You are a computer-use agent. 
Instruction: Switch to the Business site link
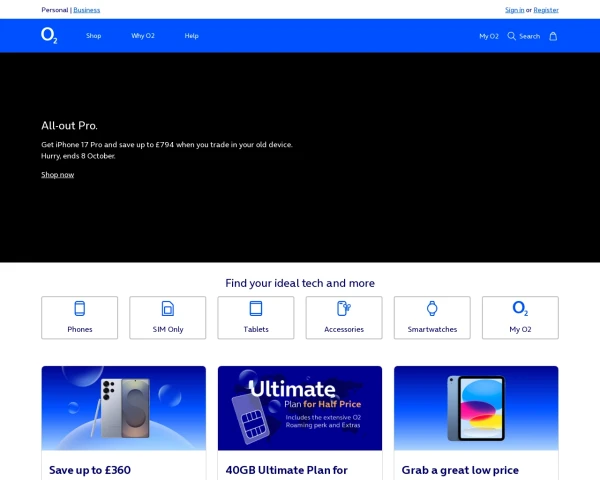(x=86, y=10)
